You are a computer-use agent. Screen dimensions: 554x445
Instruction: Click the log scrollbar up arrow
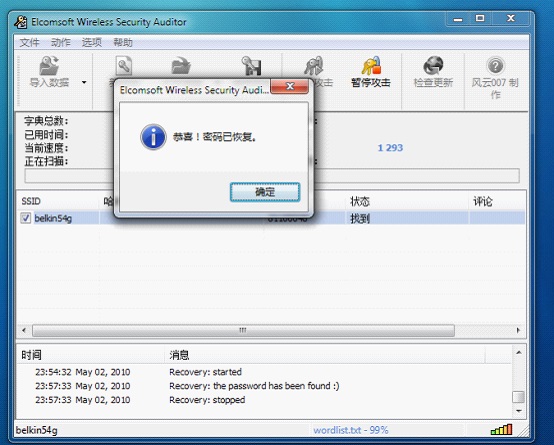coord(518,352)
